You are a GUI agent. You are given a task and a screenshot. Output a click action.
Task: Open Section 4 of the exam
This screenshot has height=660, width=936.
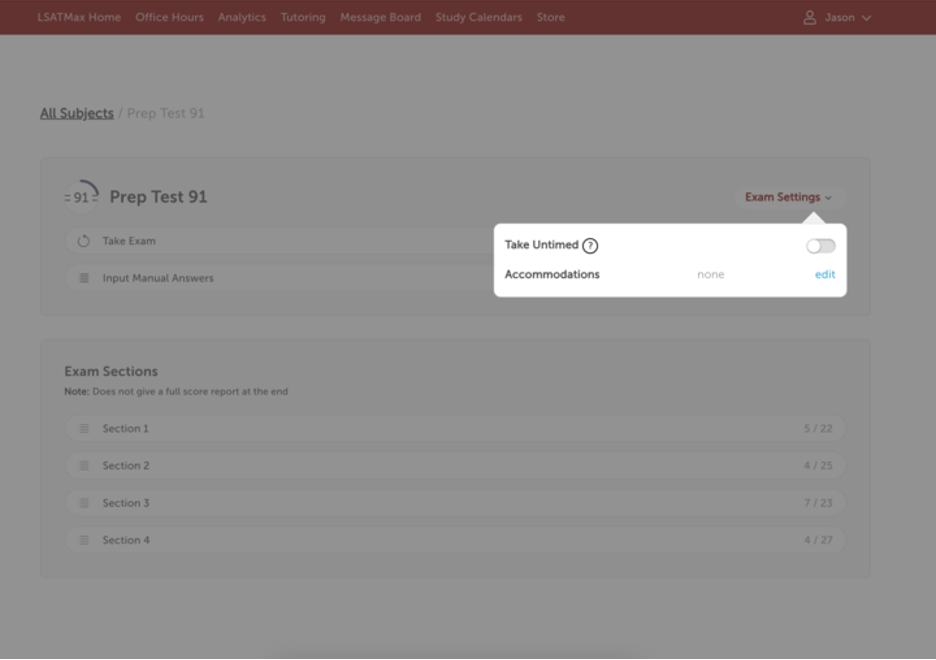(455, 540)
